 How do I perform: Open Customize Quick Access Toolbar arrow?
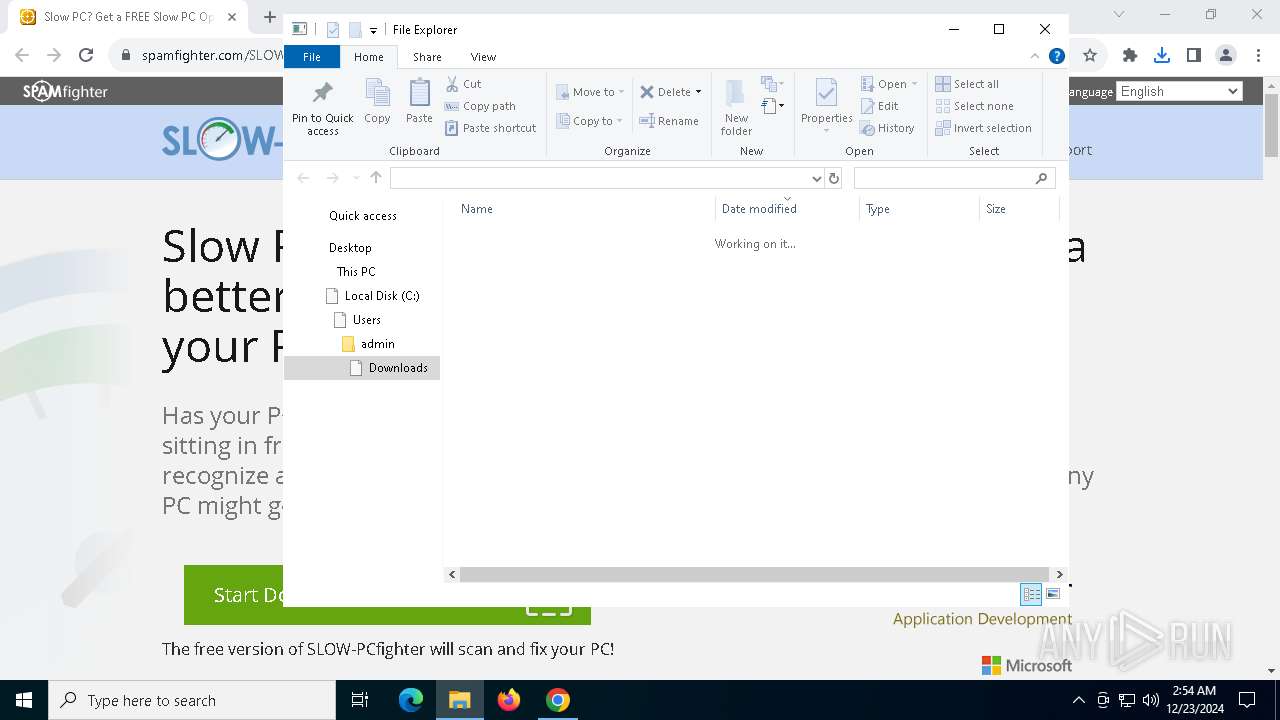coord(373,30)
